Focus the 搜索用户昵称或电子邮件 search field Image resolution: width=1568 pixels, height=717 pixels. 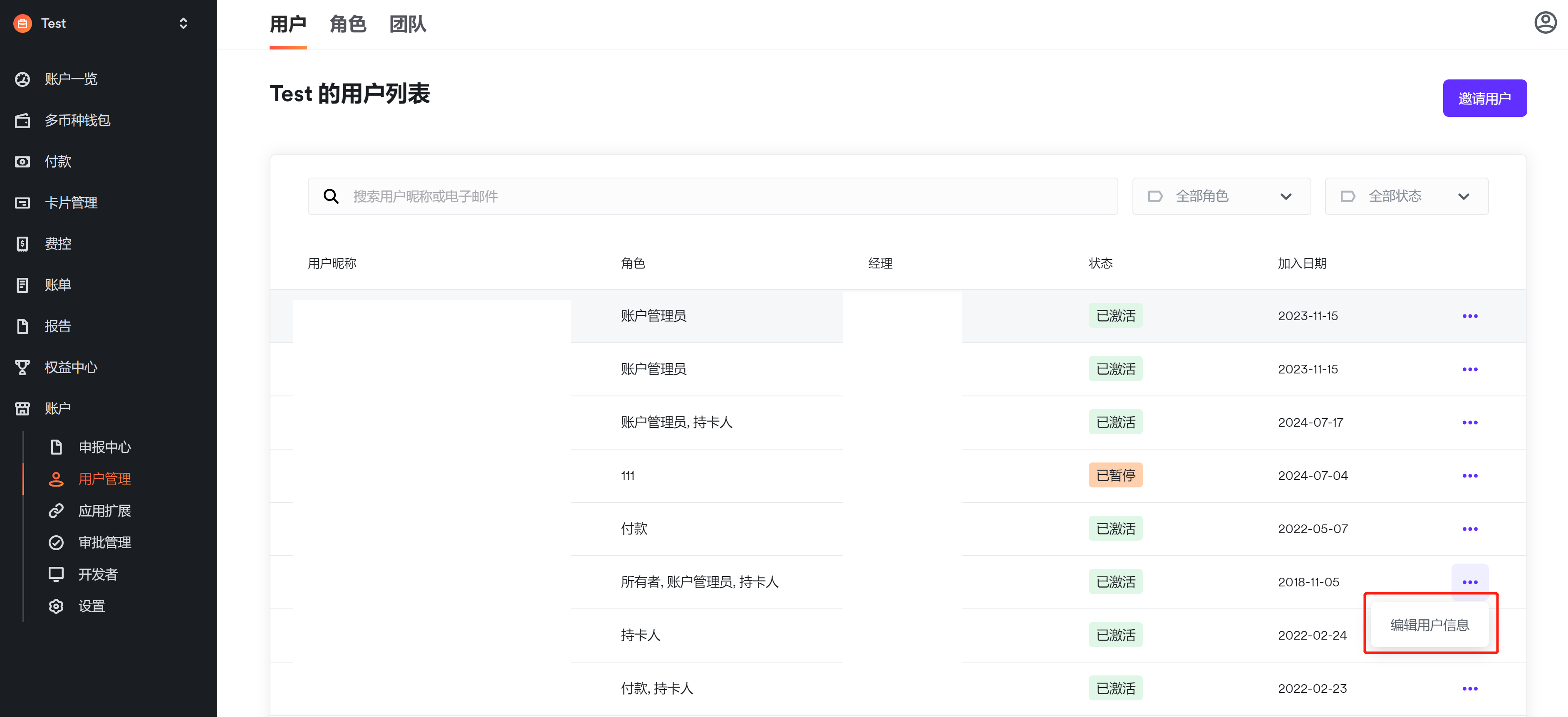[712, 196]
